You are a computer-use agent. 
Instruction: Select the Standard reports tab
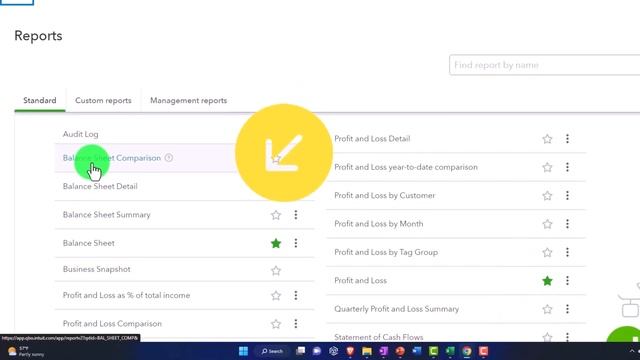click(x=40, y=100)
